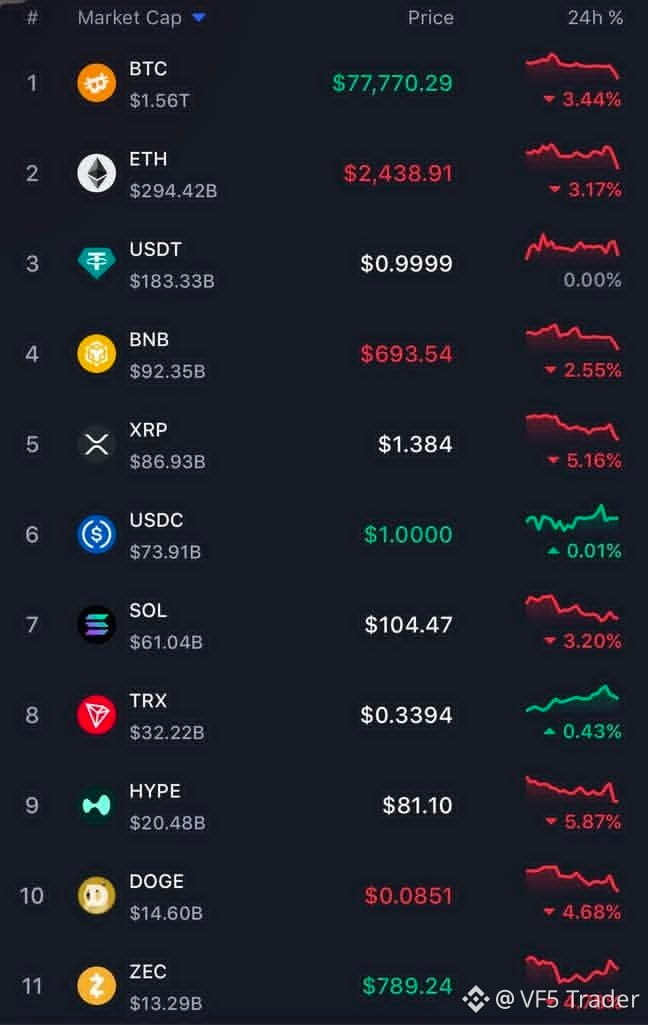Sort by the # rank column header

click(31, 18)
